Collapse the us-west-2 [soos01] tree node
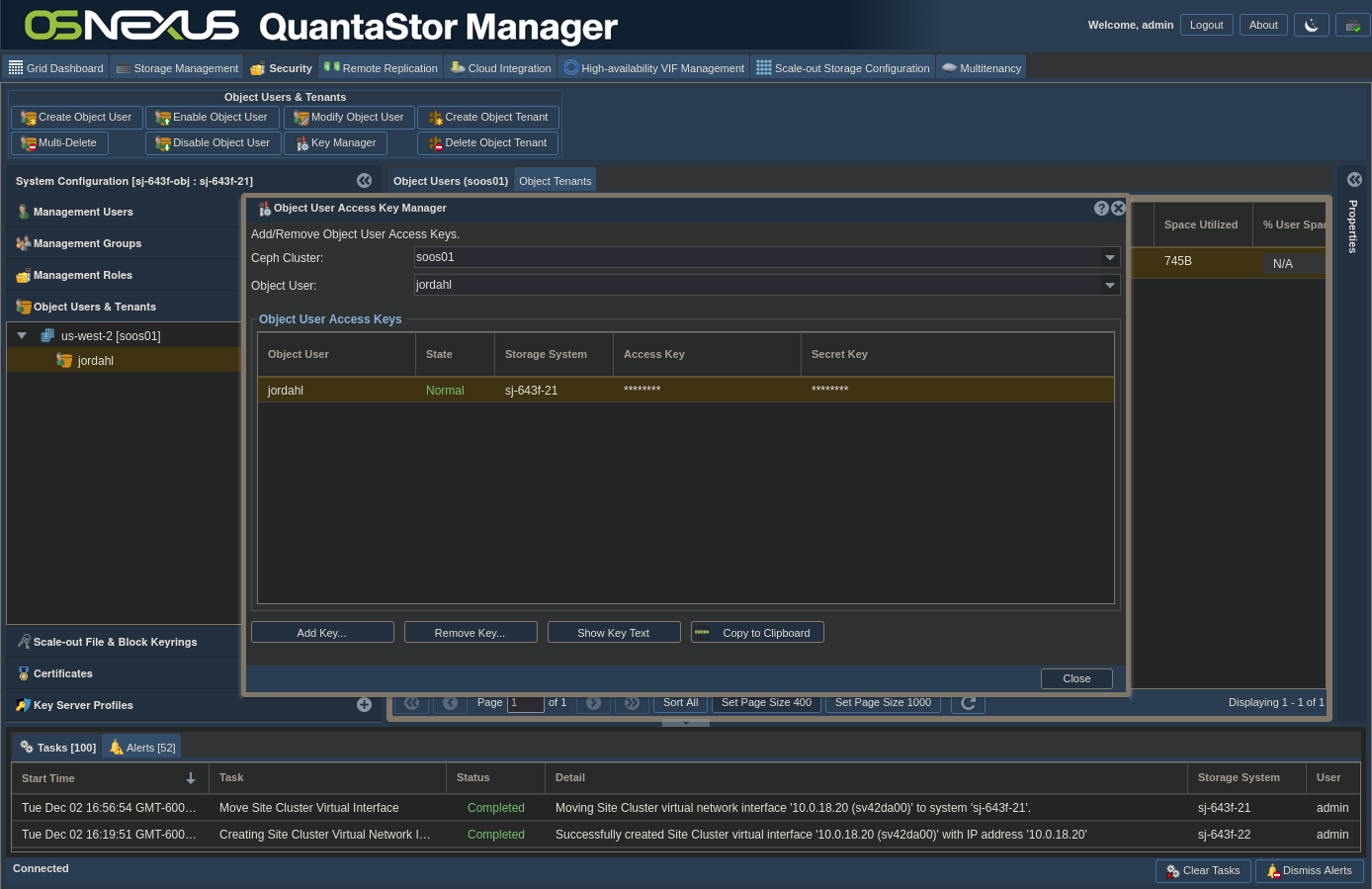The image size is (1372, 889). coord(22,336)
